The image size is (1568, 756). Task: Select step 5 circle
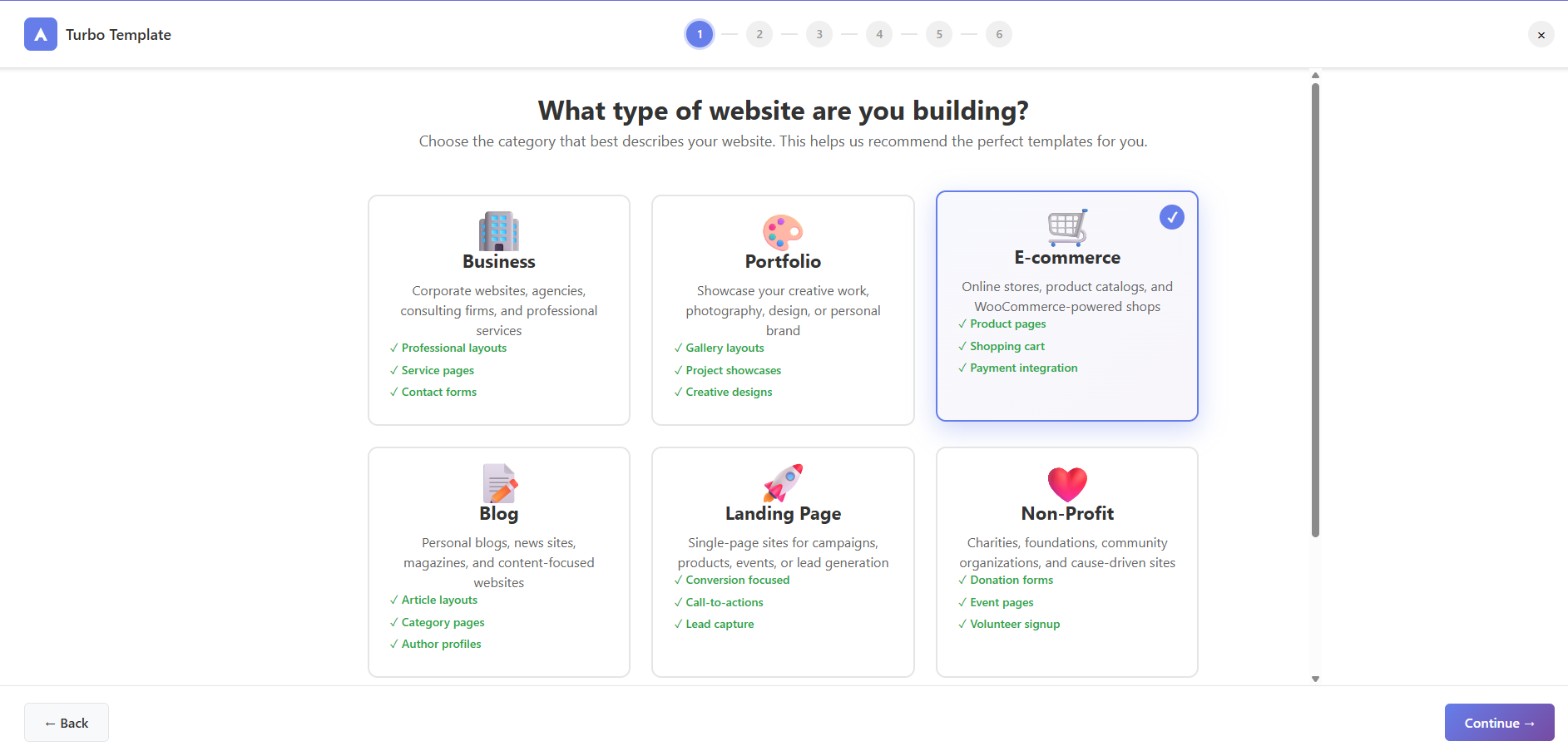(939, 34)
